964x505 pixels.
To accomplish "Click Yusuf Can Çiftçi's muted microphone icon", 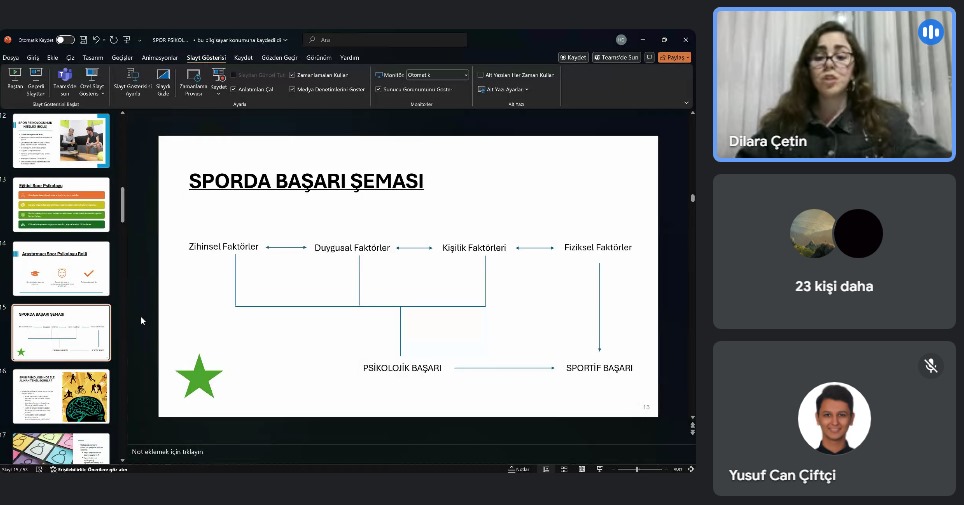I will (x=930, y=366).
